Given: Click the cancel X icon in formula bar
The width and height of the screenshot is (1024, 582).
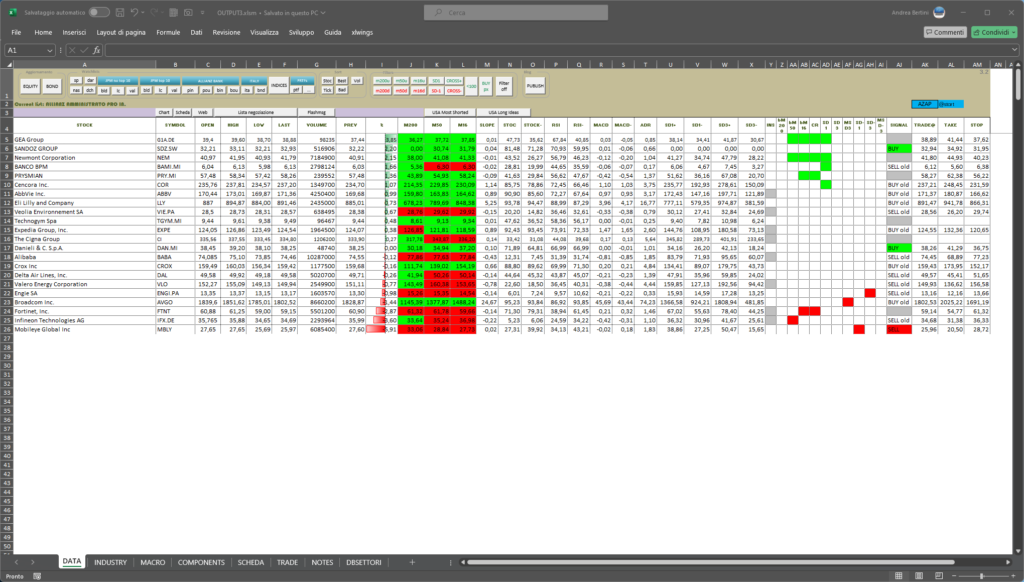Looking at the screenshot, I should [x=72, y=50].
